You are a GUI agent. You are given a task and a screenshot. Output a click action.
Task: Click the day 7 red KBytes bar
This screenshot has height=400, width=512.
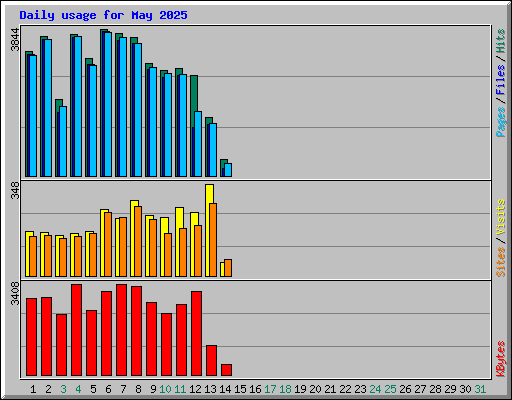[x=121, y=330]
